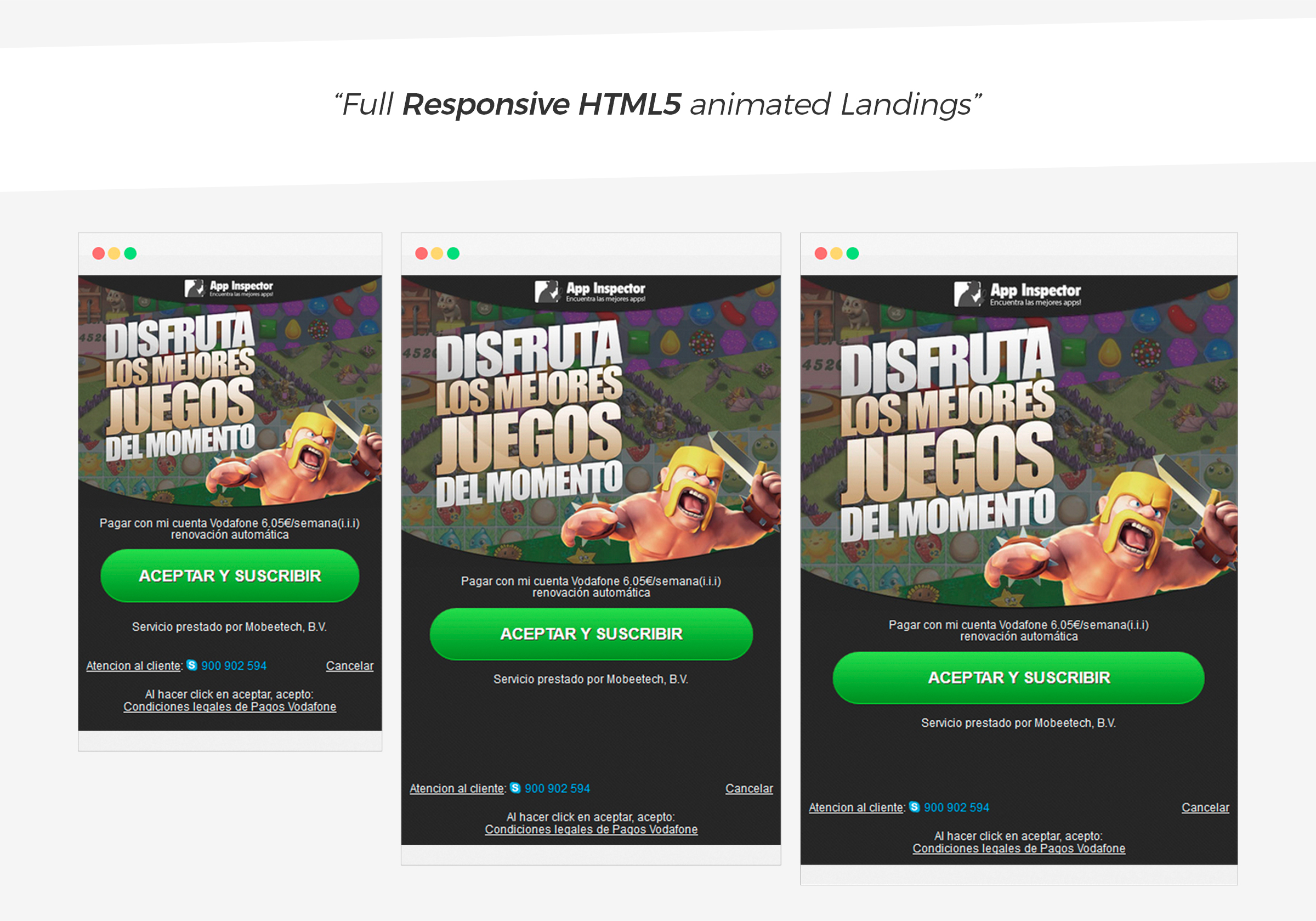Viewport: 1316px width, 921px height.
Task: Click Cancelar link in the right landing
Action: (1205, 807)
